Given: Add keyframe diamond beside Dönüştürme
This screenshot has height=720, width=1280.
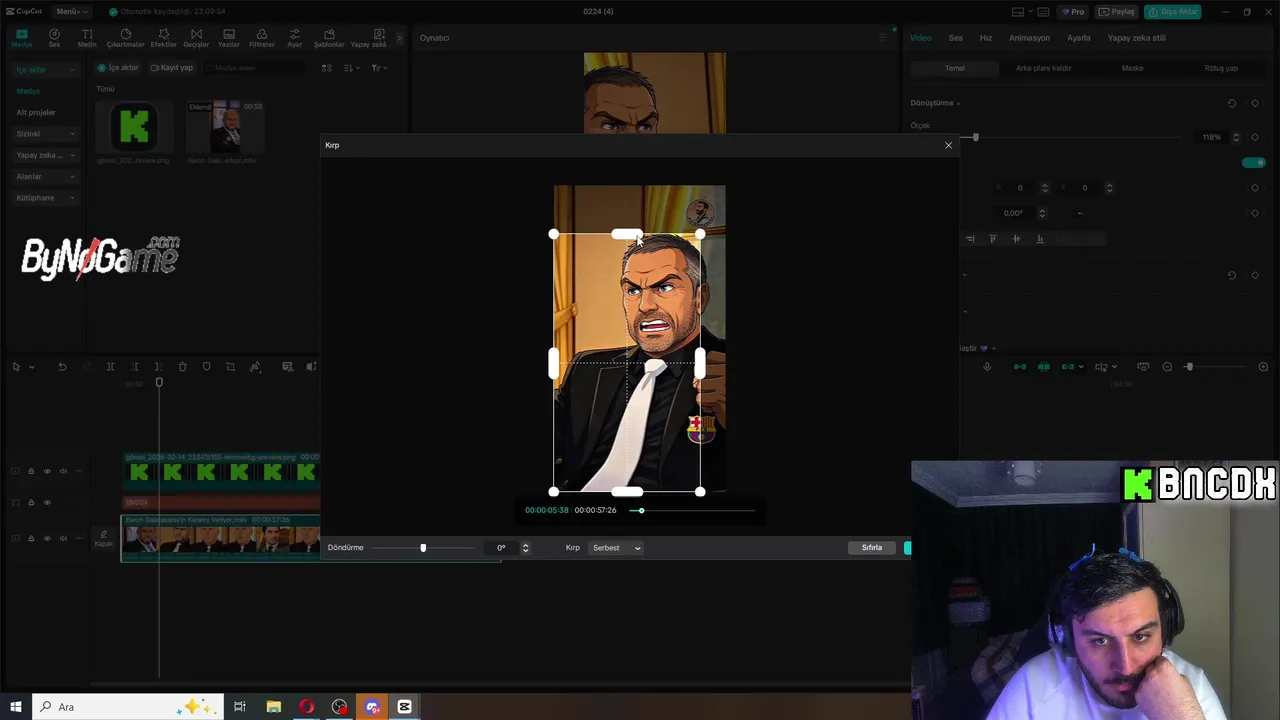Looking at the screenshot, I should [1254, 103].
